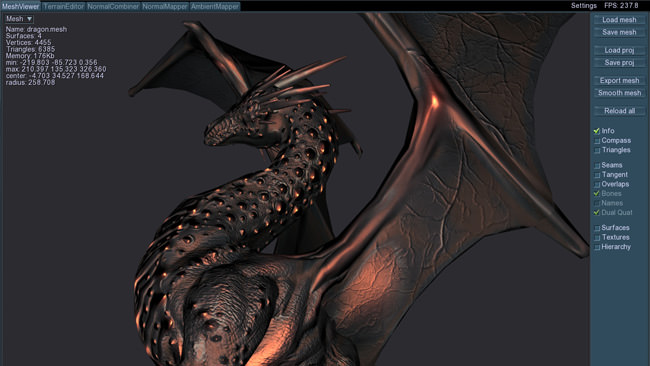Expand the Mesh dropdown
The height and width of the screenshot is (366, 650).
(19, 19)
